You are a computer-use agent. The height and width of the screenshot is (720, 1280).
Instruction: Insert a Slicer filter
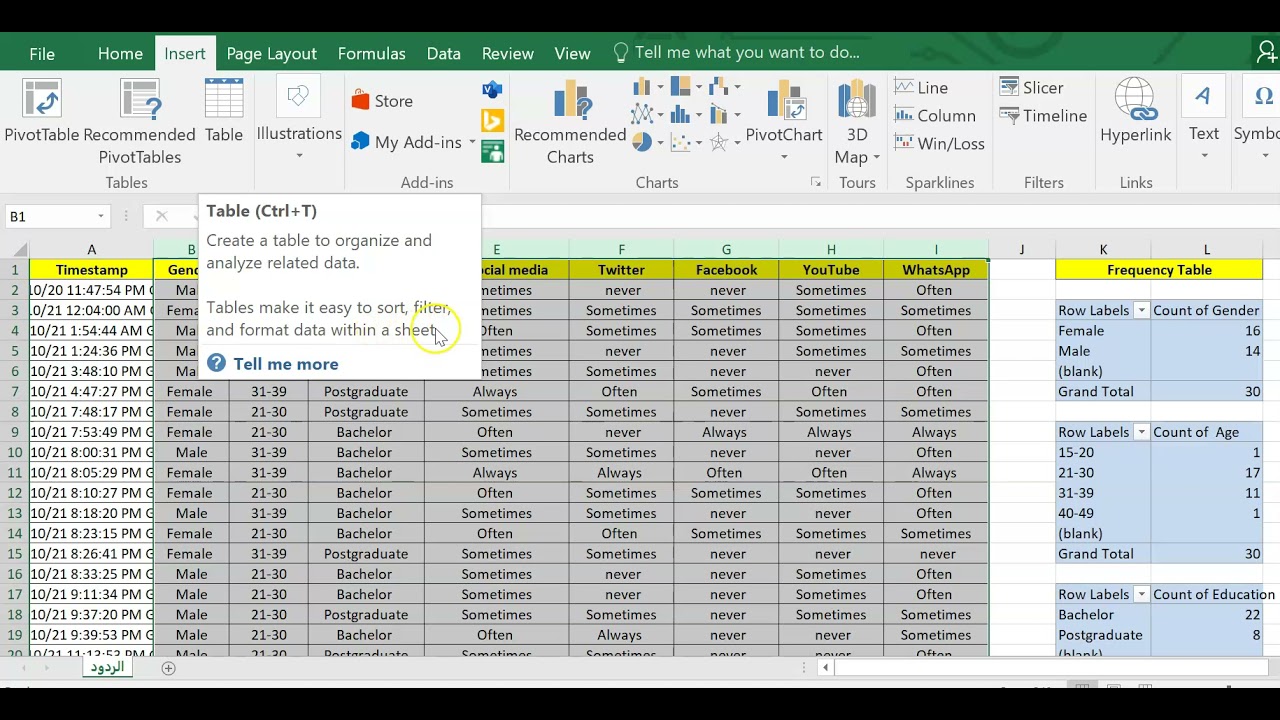(1031, 88)
